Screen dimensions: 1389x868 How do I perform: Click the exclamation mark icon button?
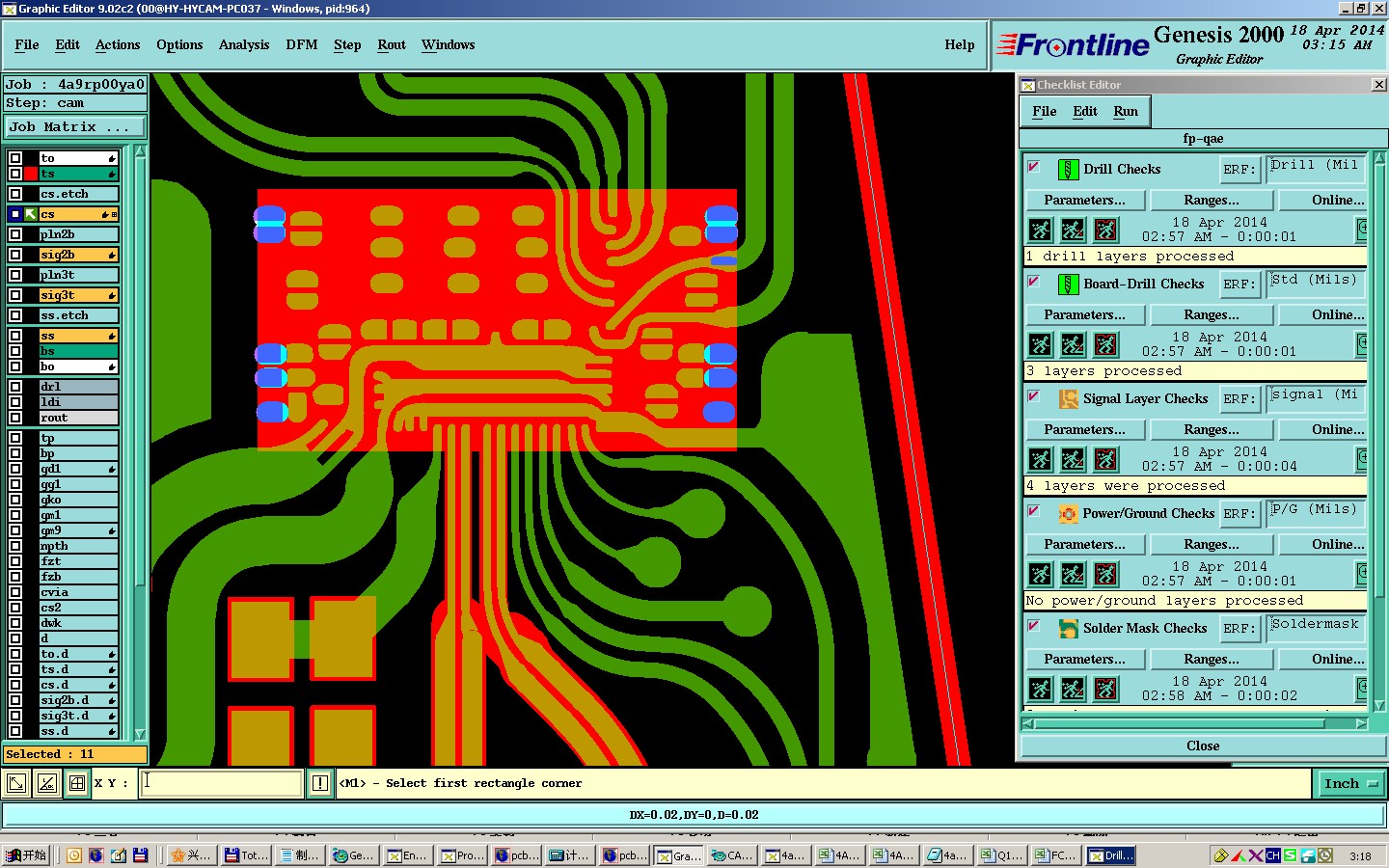(x=320, y=783)
